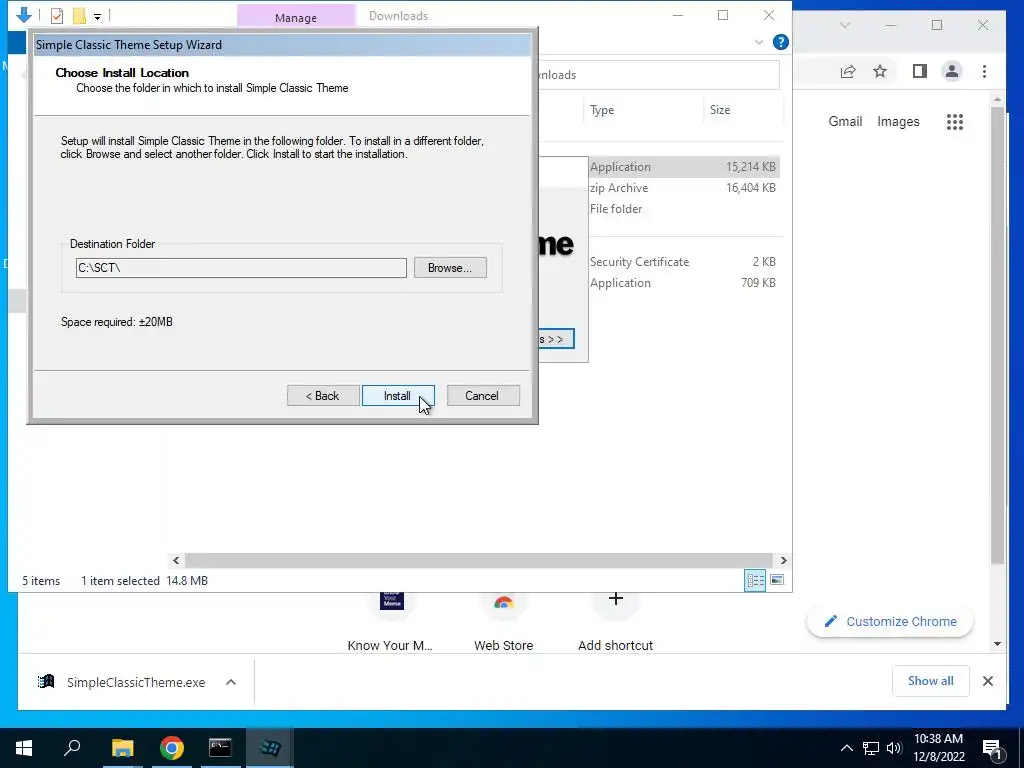Switch to Simple Classic Theme taskbar icon

(x=269, y=748)
